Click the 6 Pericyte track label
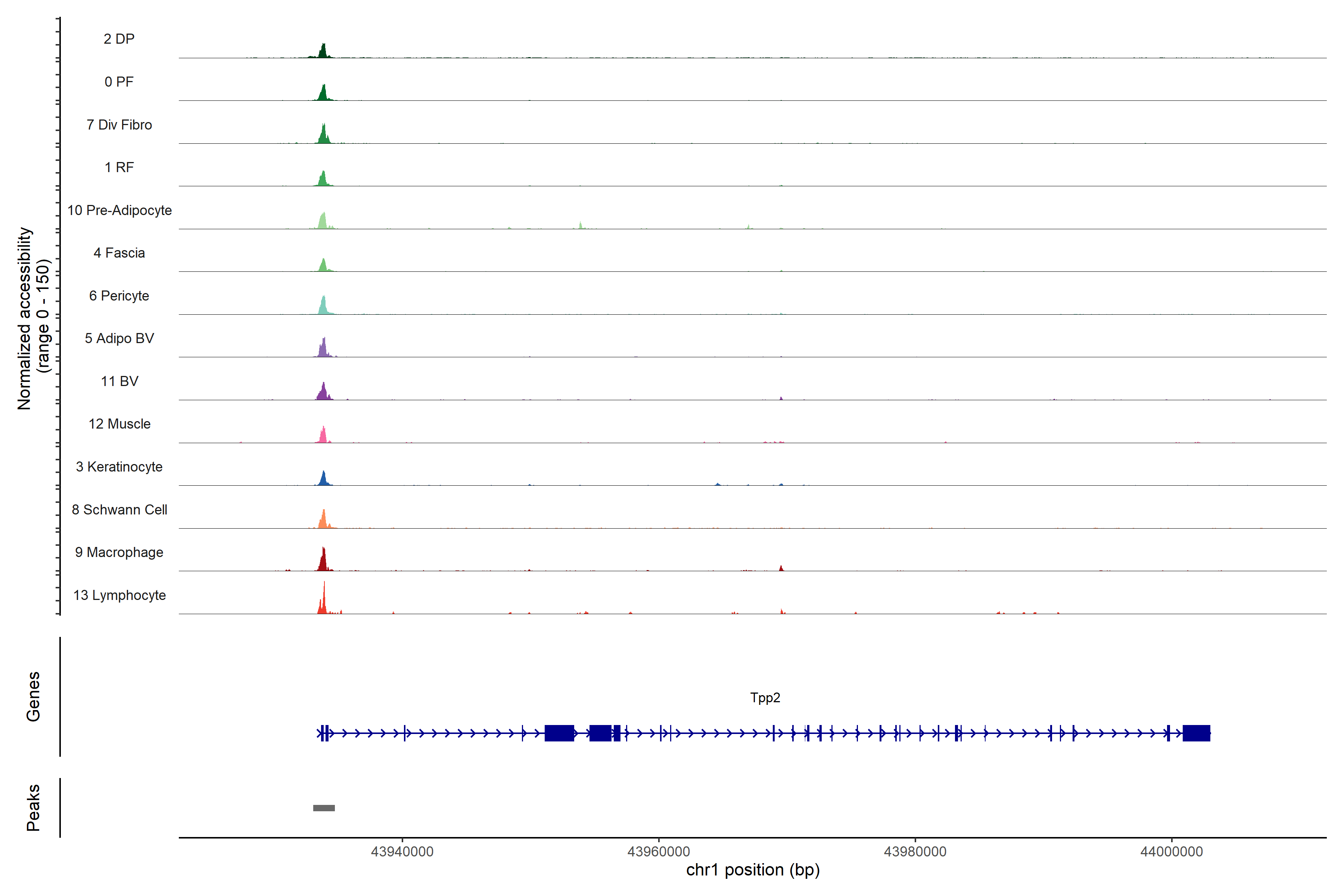 (119, 296)
